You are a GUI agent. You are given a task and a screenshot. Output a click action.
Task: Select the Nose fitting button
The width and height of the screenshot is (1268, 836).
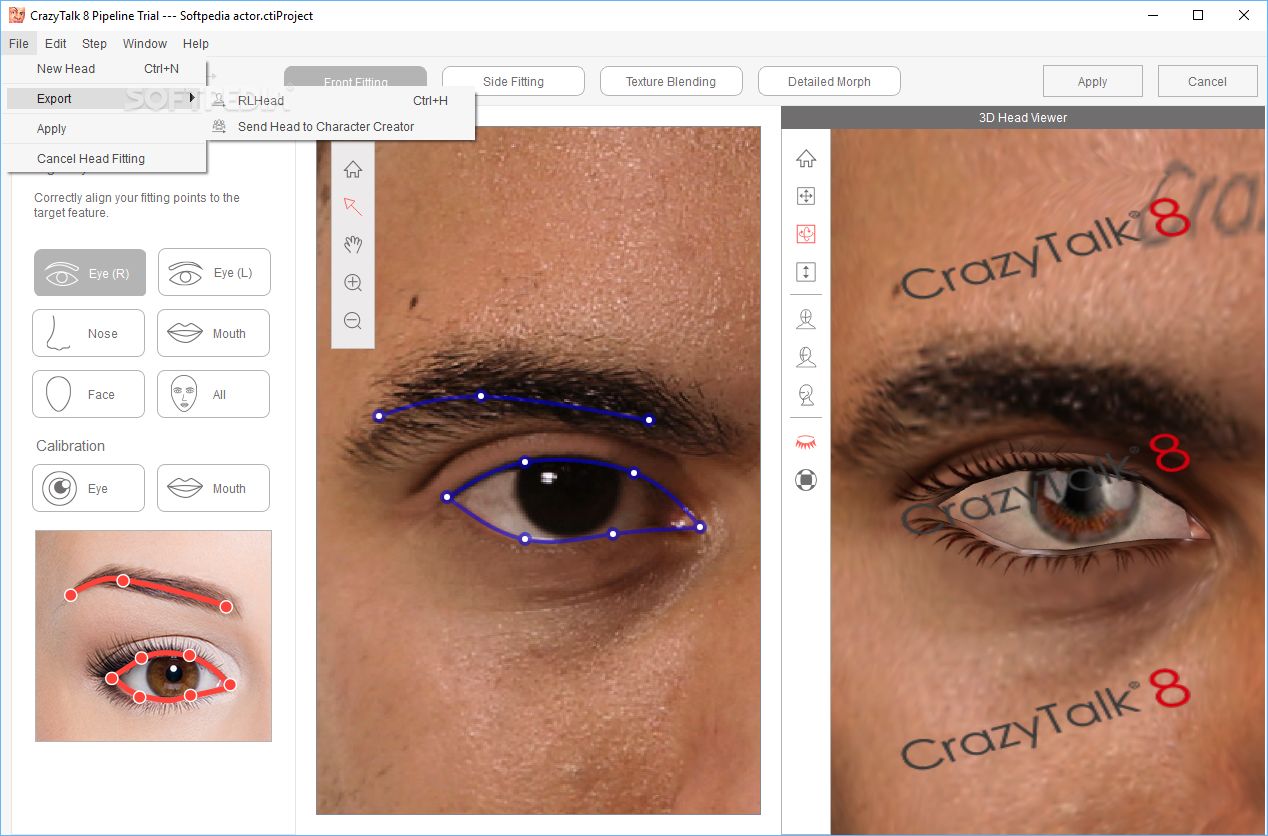[88, 333]
